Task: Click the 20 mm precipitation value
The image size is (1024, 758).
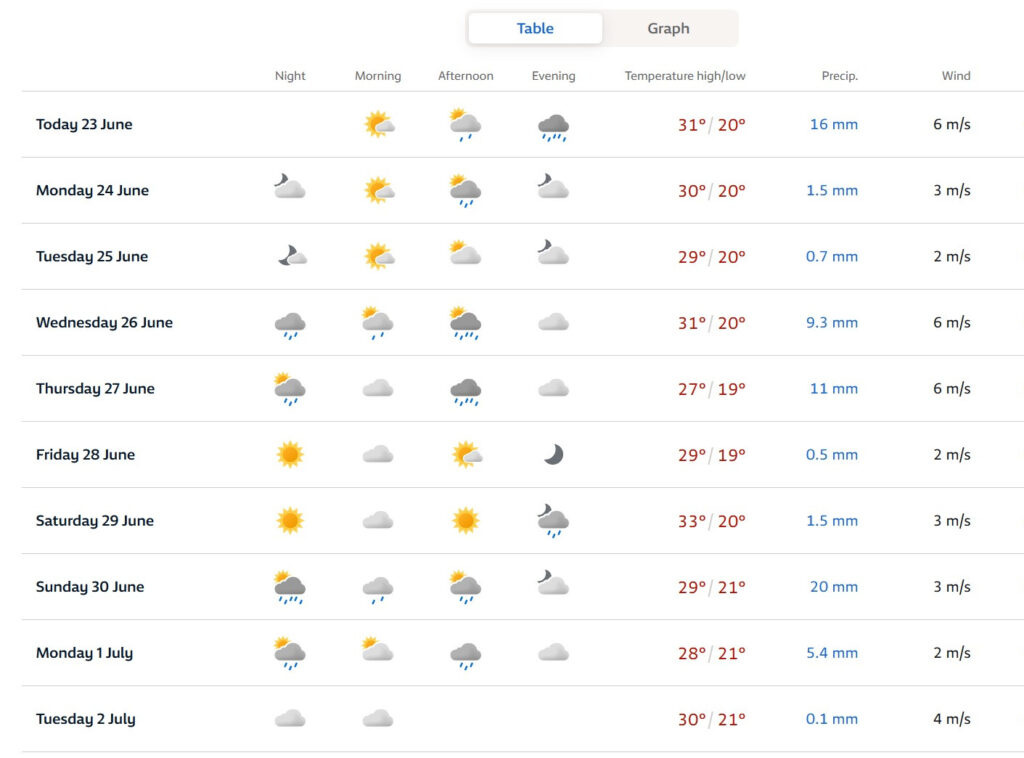Action: pyautogui.click(x=833, y=587)
